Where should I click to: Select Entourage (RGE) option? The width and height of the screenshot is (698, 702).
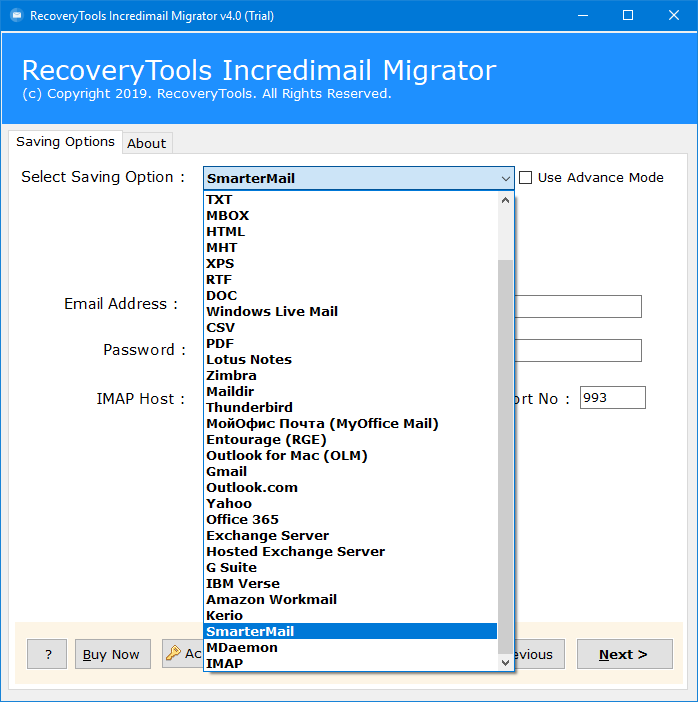[351, 439]
